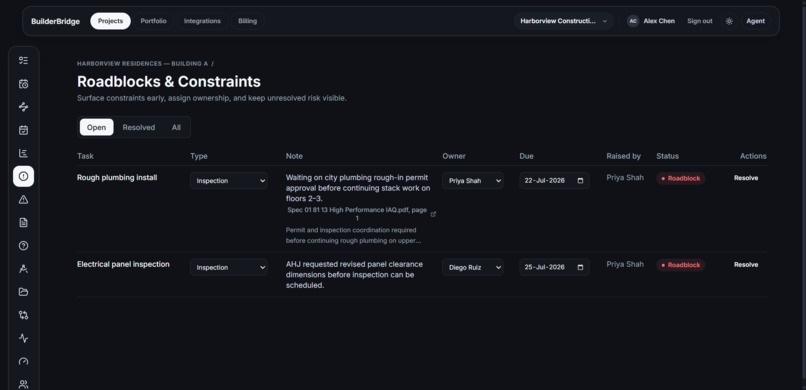Select the roadblocks circle-alert sidebar icon

23,176
